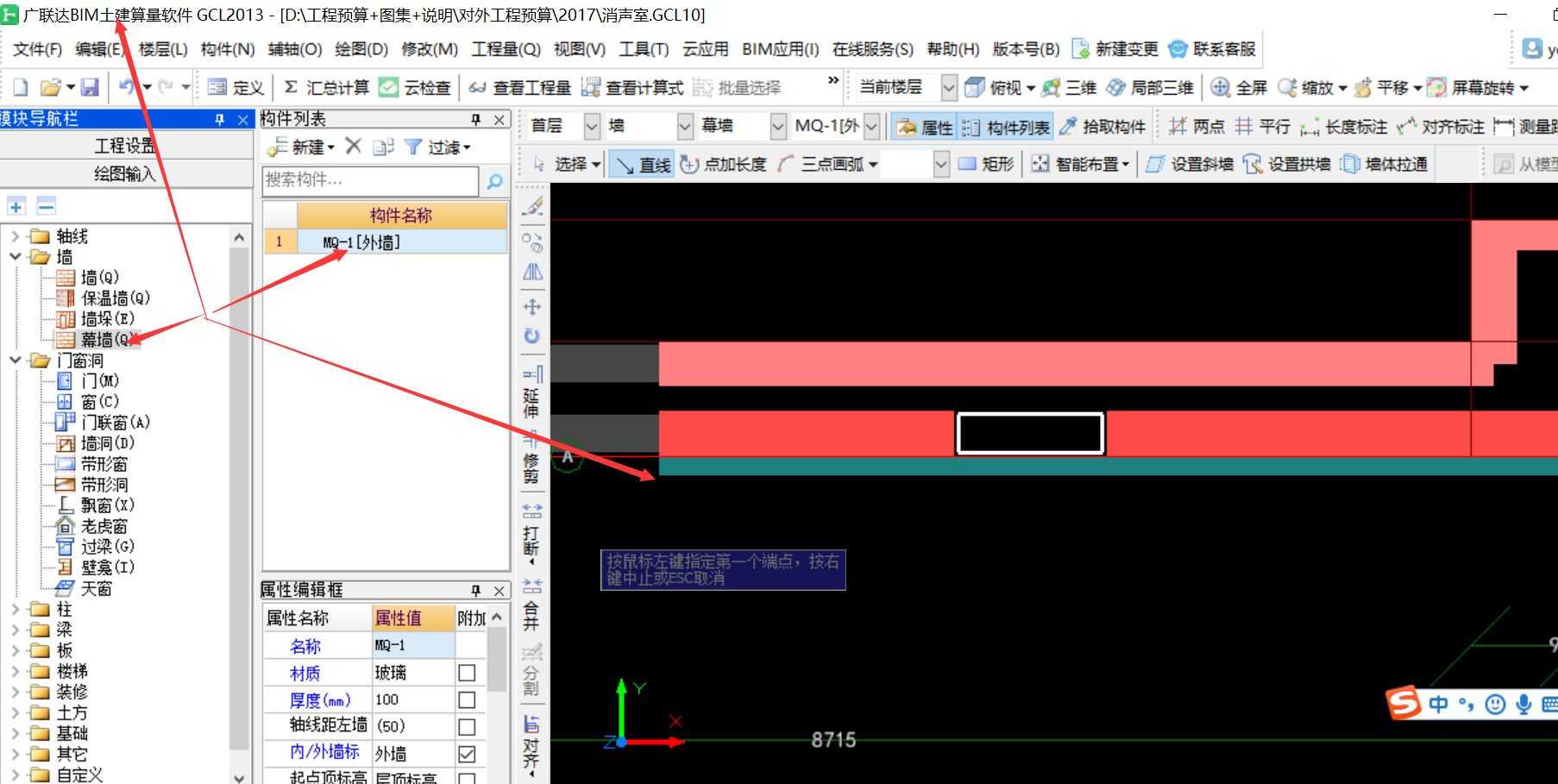The width and height of the screenshot is (1558, 784).
Task: Run 汇总计算 summary calculation
Action: point(326,87)
